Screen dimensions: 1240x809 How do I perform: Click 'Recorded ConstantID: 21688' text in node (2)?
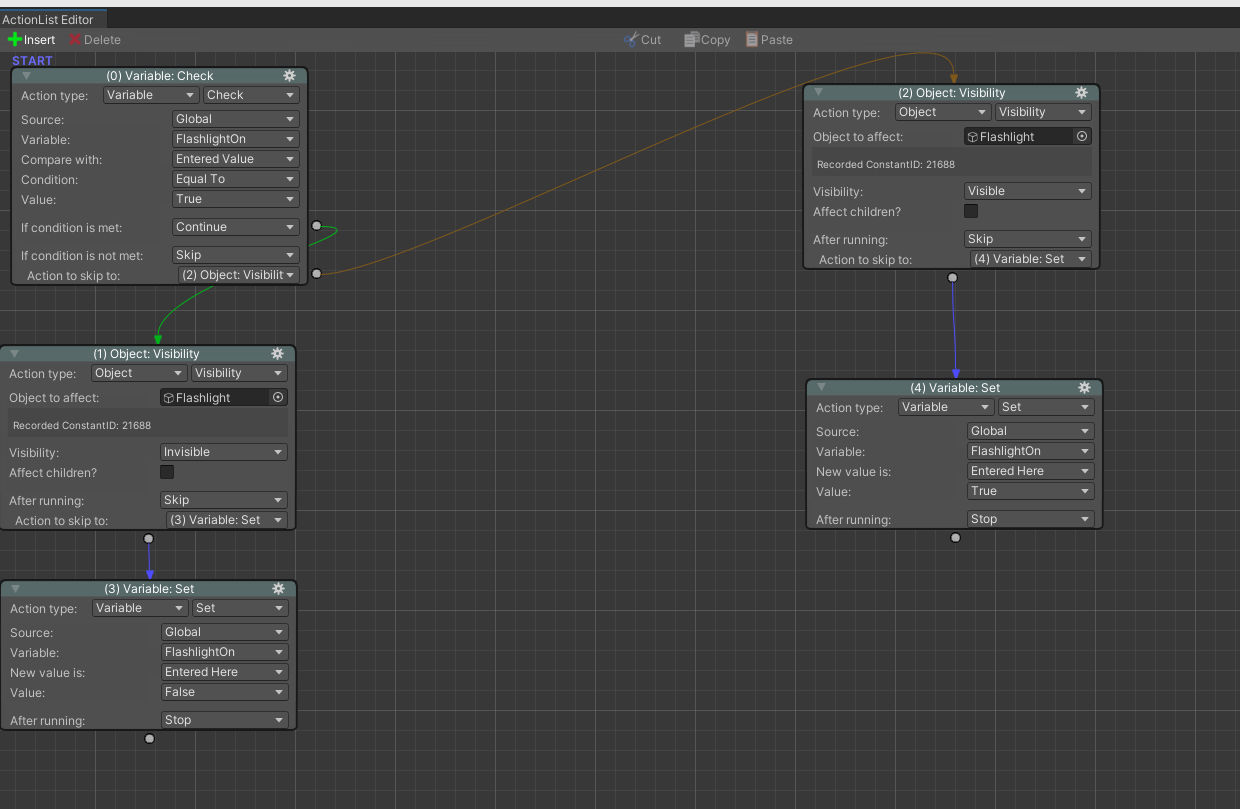click(886, 164)
